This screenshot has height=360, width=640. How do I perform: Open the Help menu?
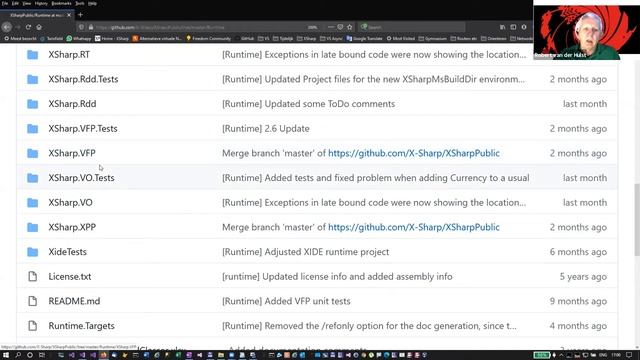pos(93,3)
